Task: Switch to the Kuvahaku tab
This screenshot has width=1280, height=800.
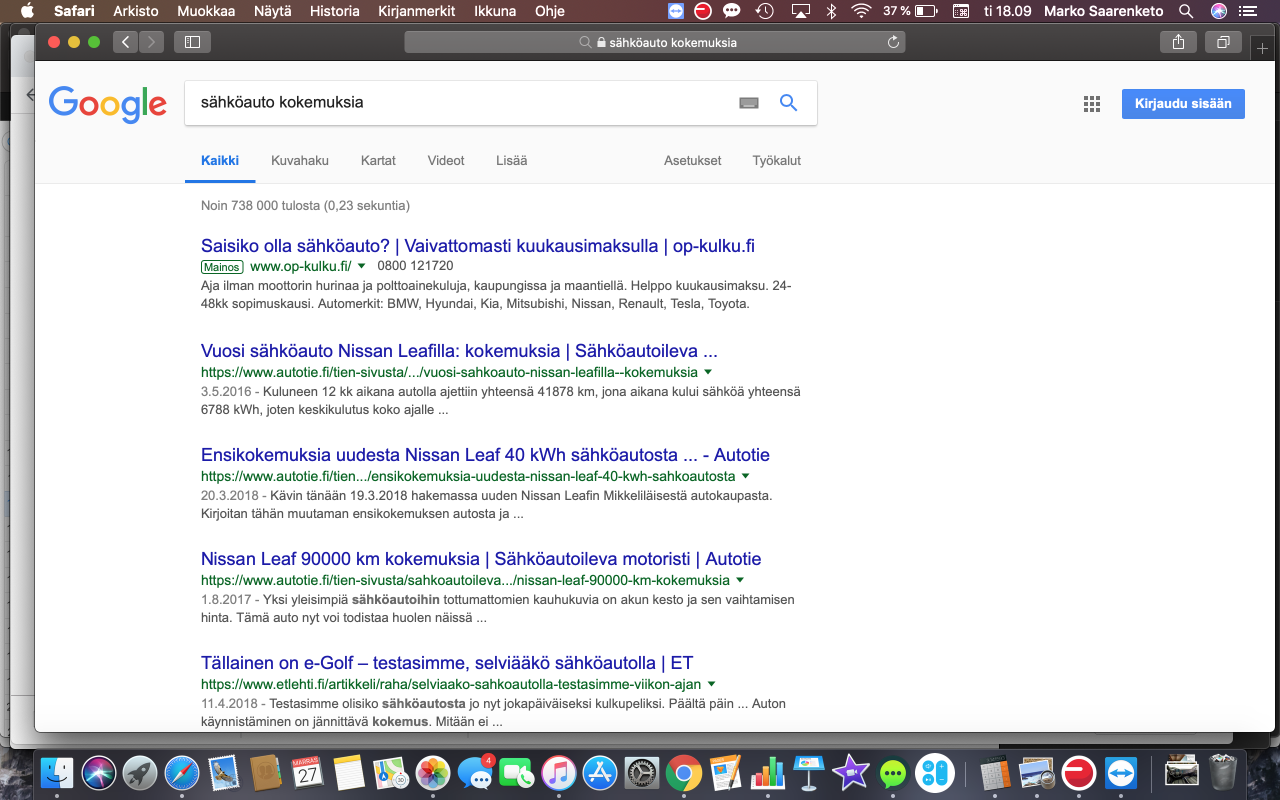Action: coord(299,160)
